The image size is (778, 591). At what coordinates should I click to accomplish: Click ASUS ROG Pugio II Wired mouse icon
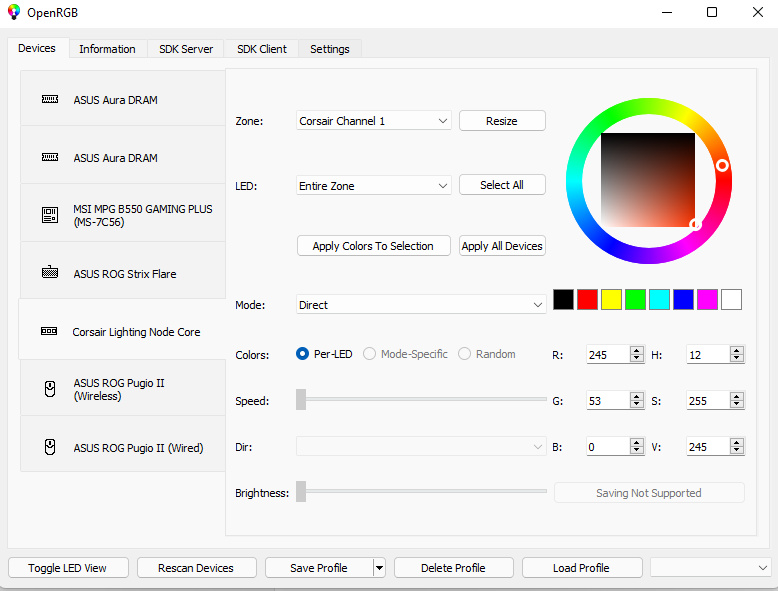click(50, 448)
